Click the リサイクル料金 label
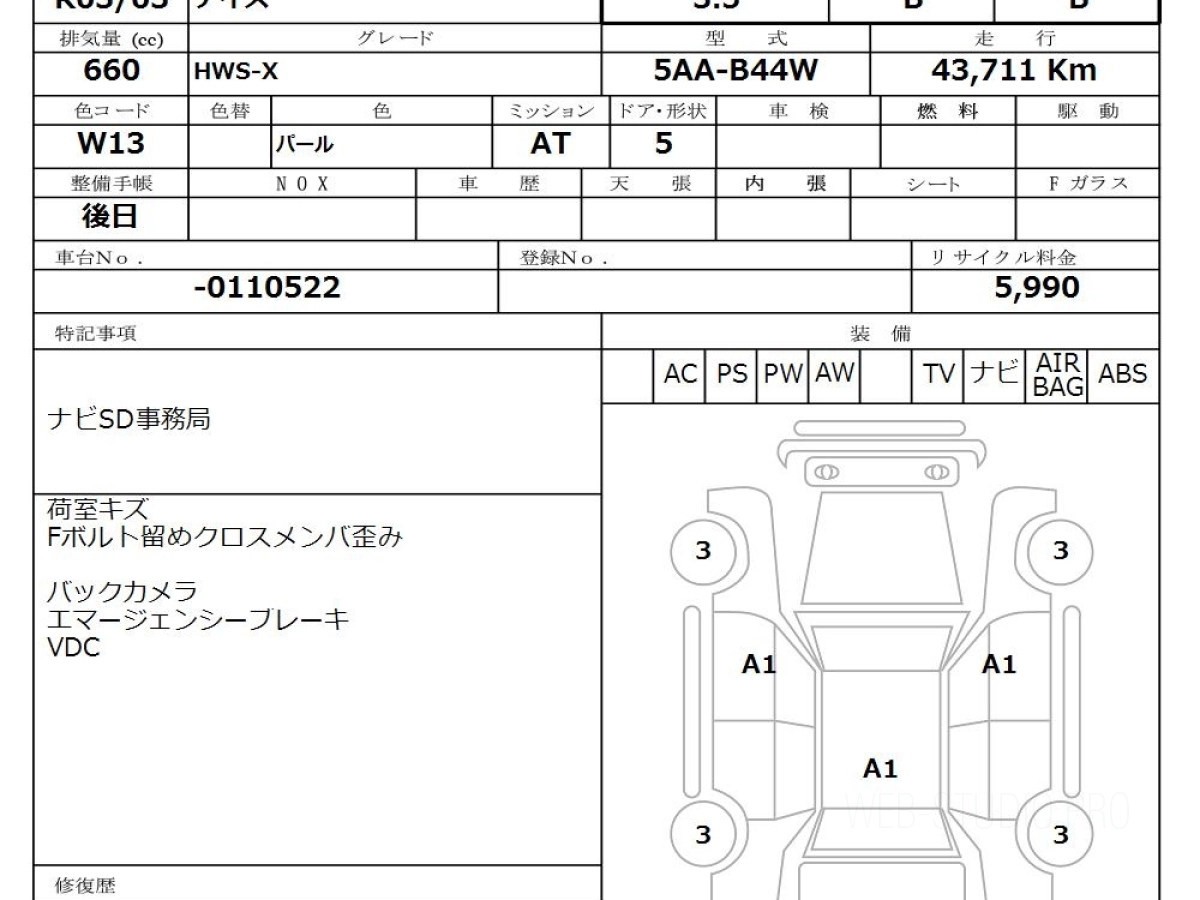This screenshot has height=900, width=1200. coord(1004,257)
